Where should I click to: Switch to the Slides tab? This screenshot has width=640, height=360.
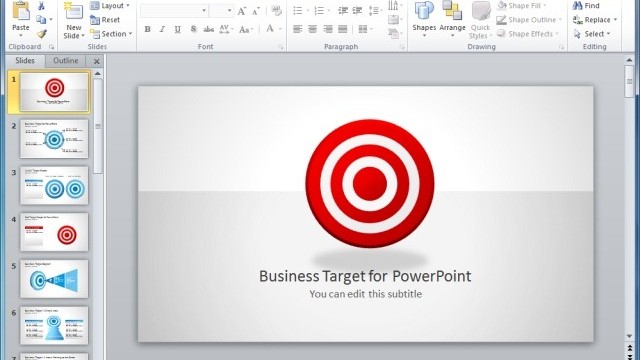25,61
